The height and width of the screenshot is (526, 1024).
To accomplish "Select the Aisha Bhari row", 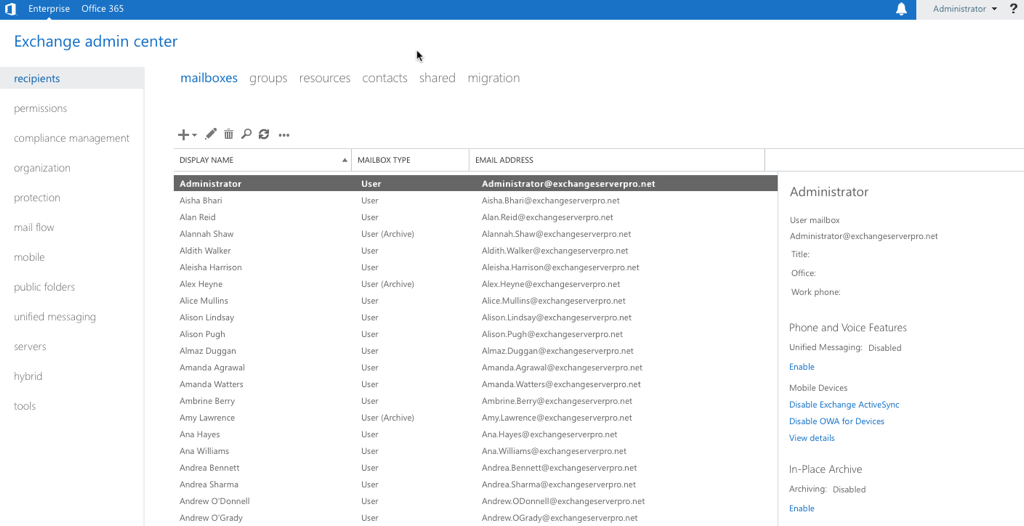I will point(475,201).
